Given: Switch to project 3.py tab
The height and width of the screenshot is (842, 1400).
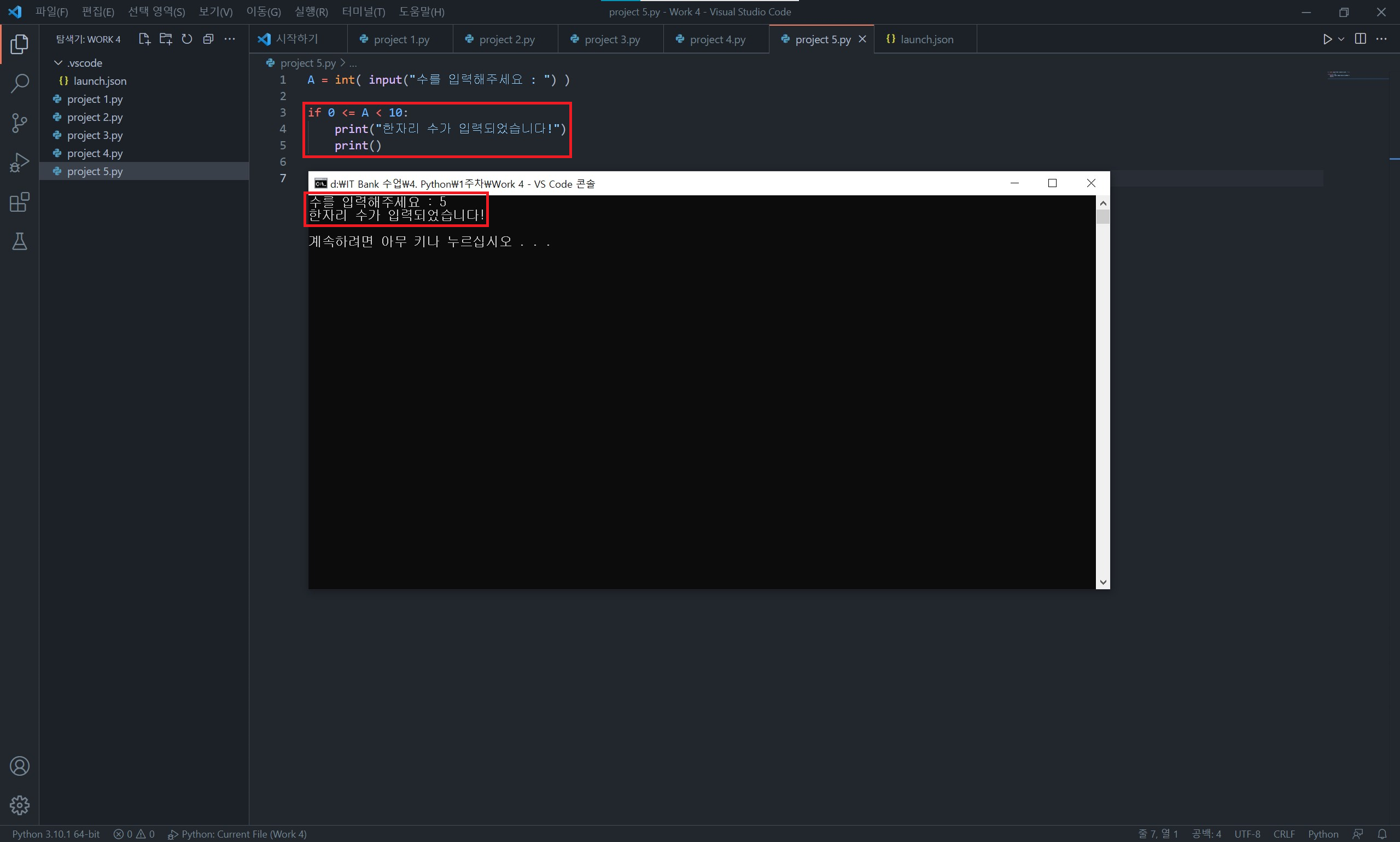Looking at the screenshot, I should pos(611,39).
